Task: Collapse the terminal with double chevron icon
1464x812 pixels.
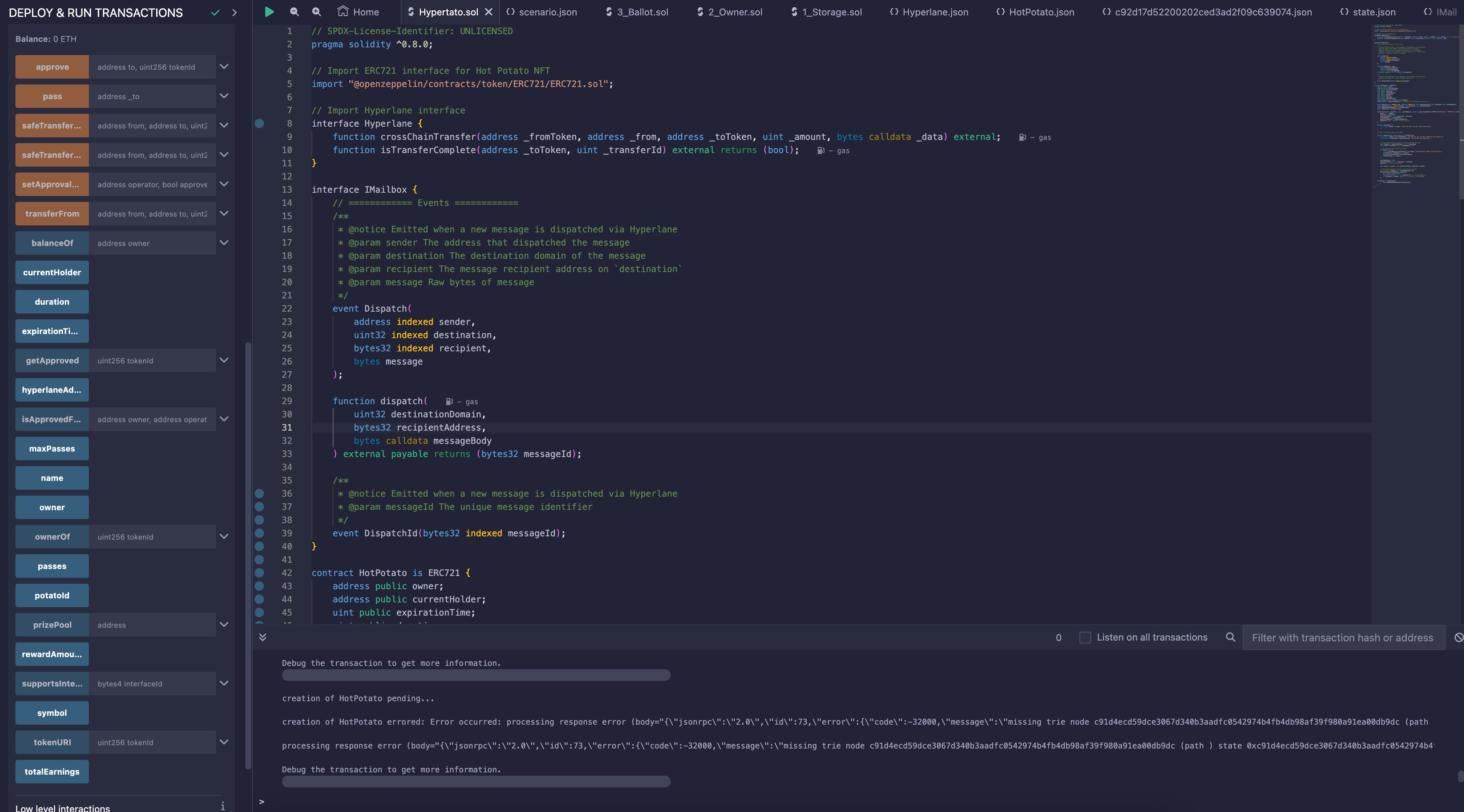Action: 263,637
